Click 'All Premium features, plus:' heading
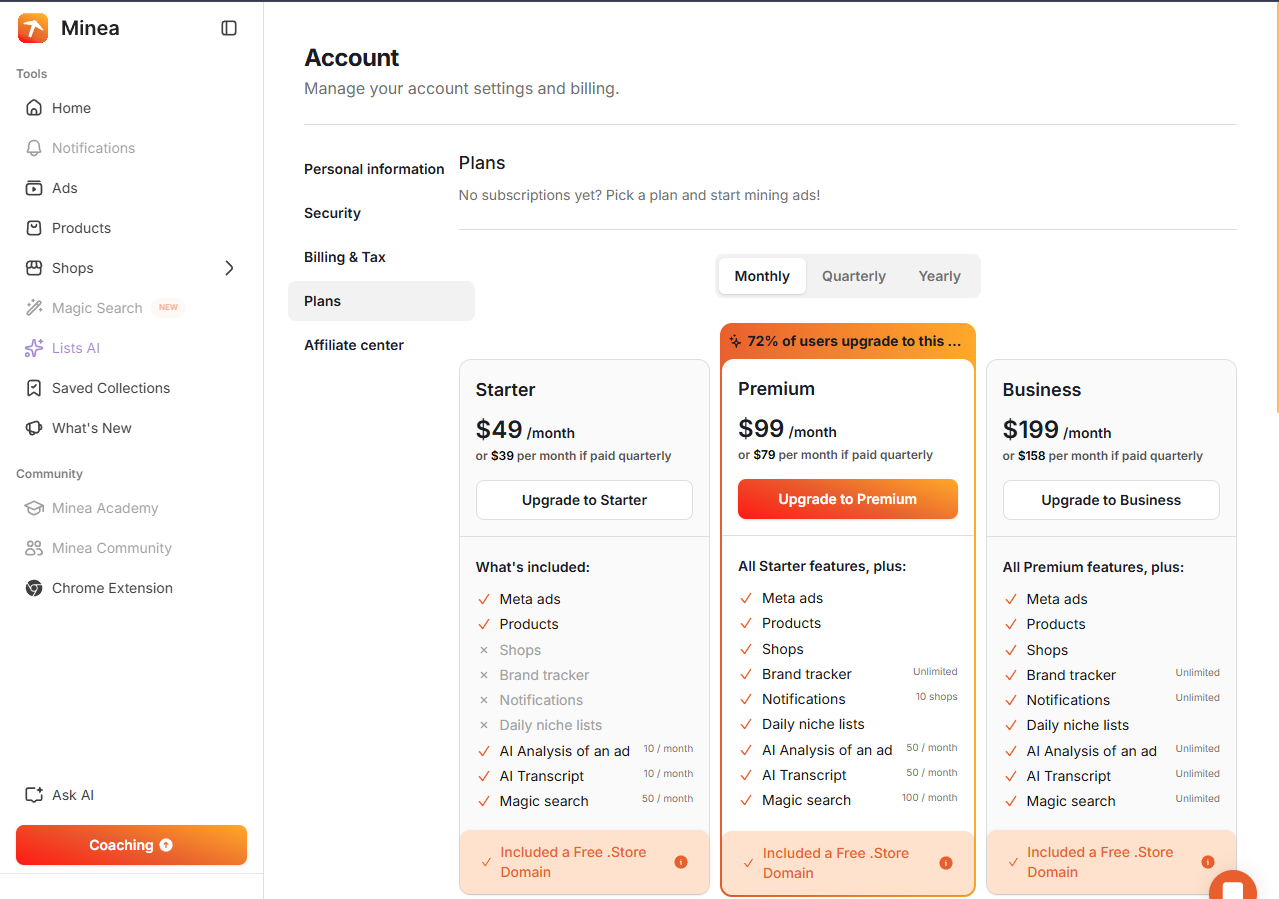 coord(1093,567)
